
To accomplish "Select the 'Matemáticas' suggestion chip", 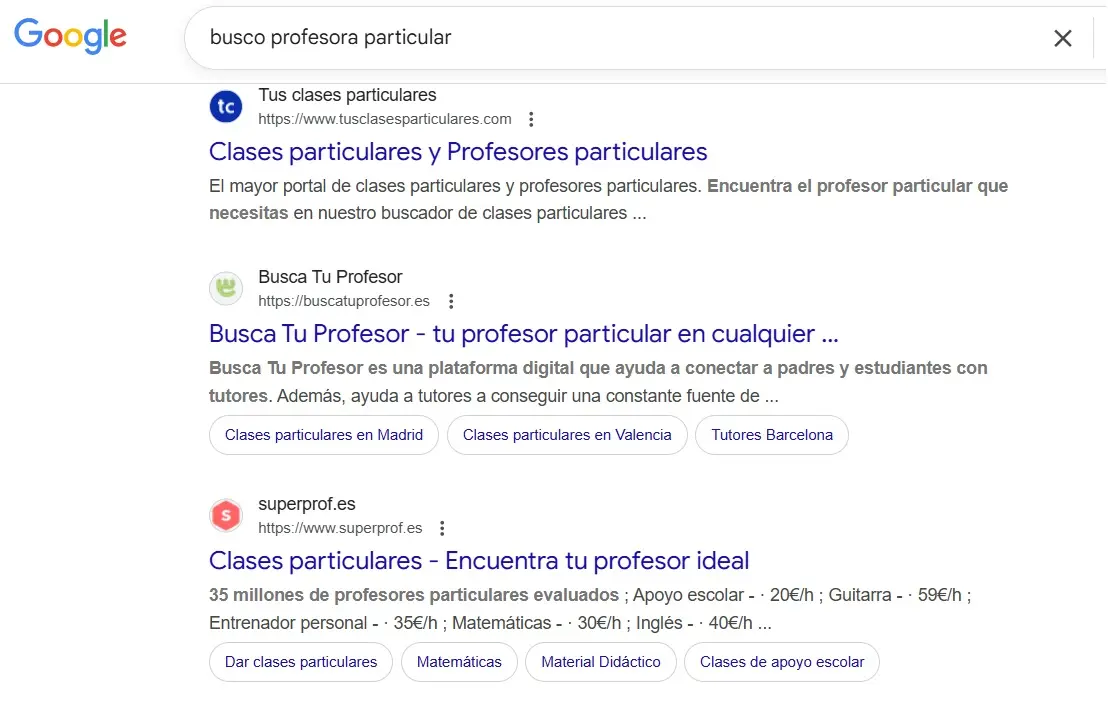I will coord(459,662).
